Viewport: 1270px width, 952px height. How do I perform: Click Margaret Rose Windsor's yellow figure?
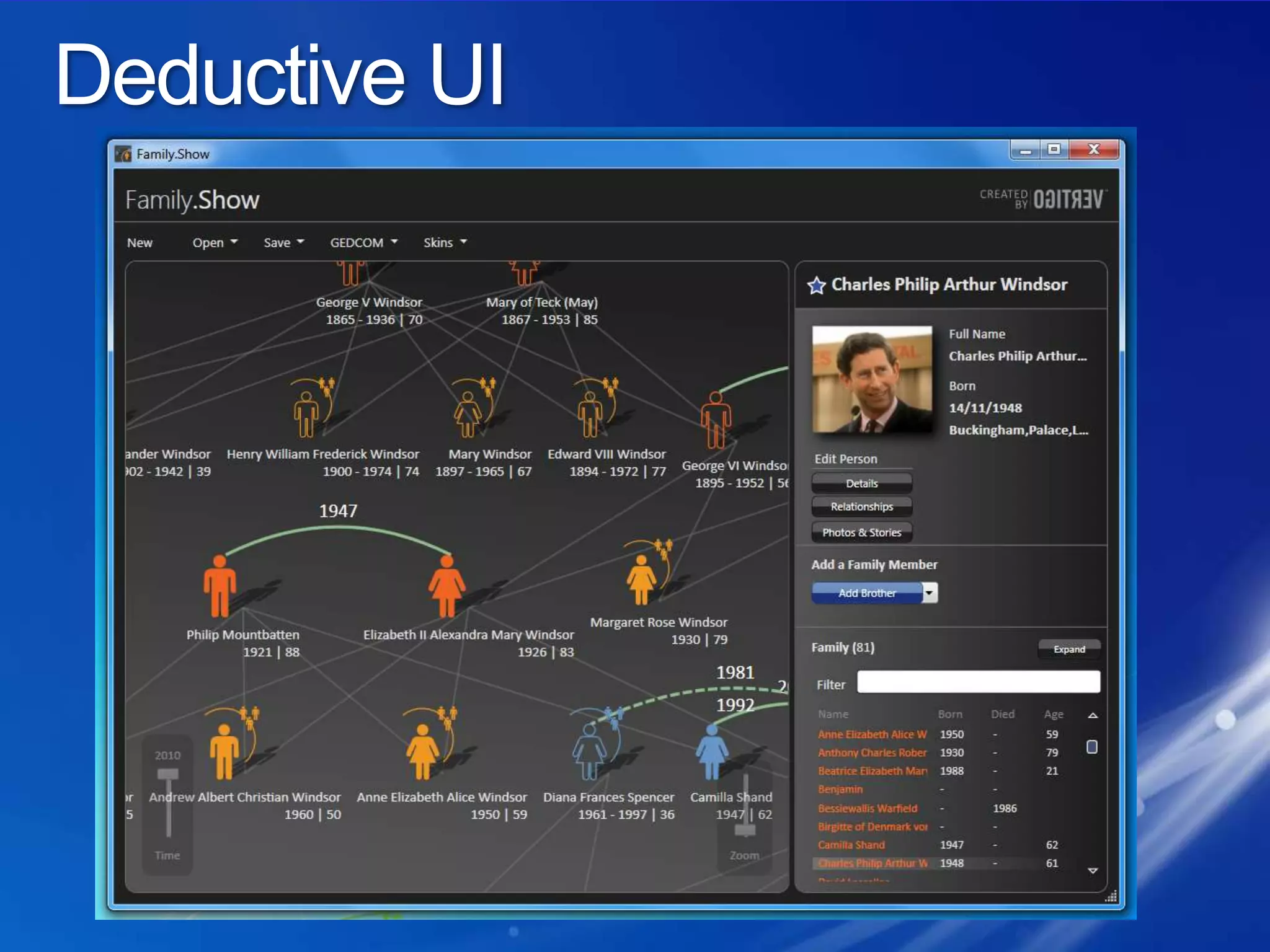pyautogui.click(x=641, y=580)
